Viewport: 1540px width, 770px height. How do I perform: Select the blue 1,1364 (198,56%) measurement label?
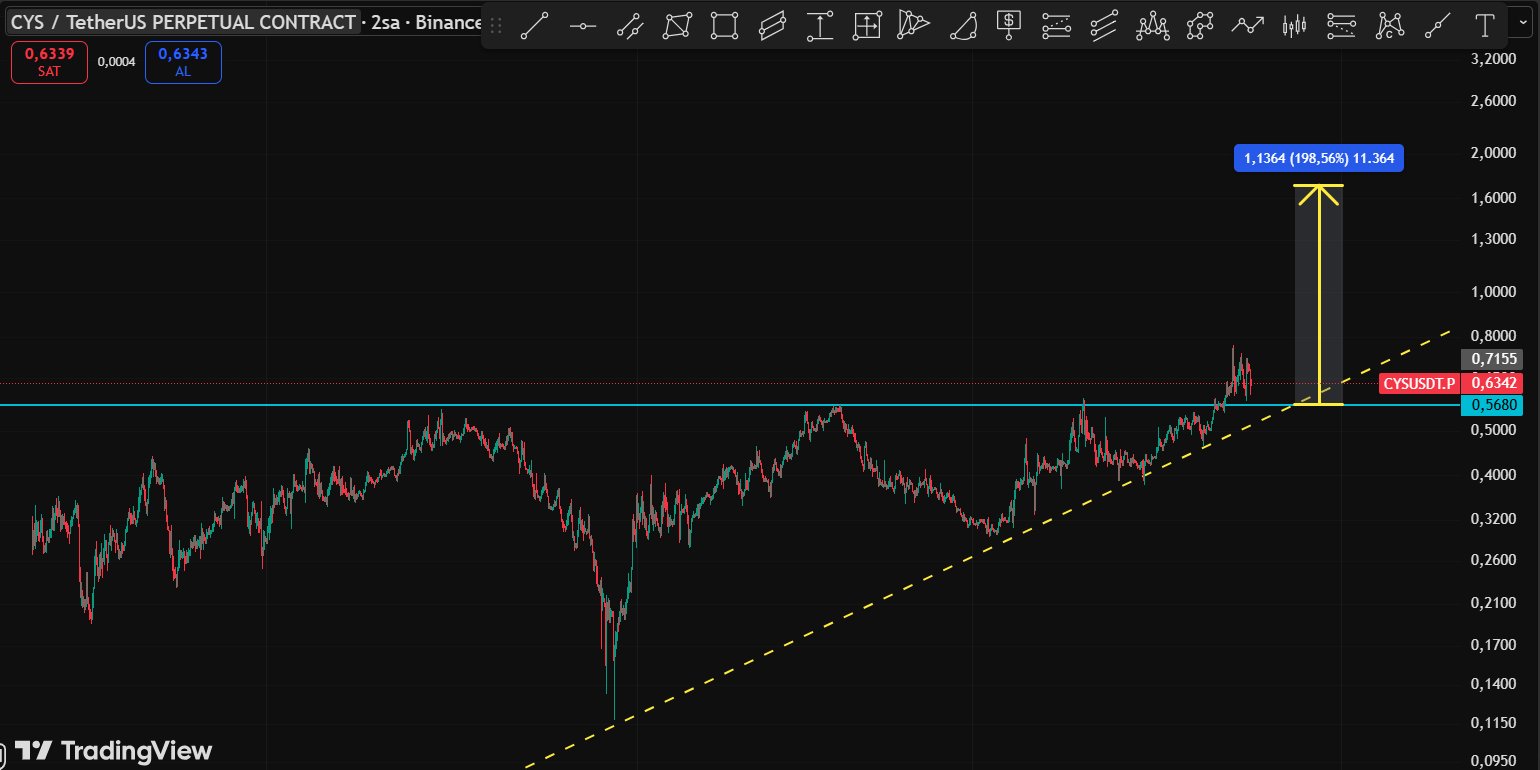[x=1319, y=158]
